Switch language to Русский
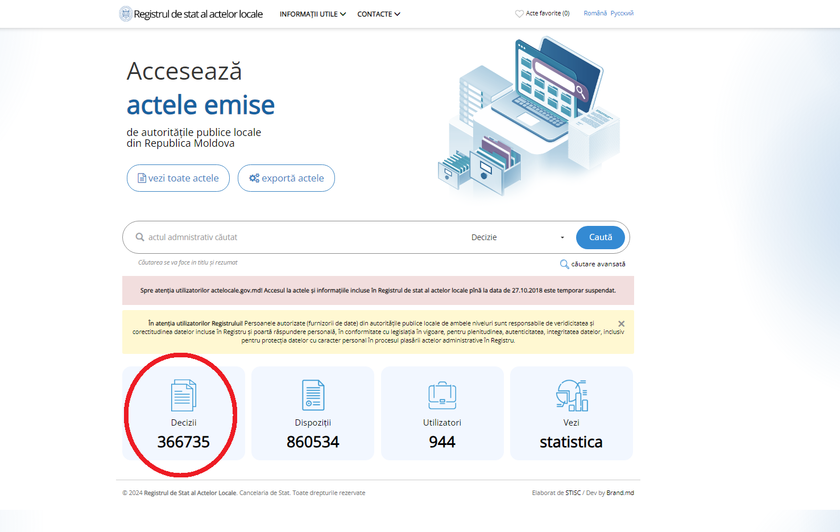The image size is (840, 532). tap(622, 14)
